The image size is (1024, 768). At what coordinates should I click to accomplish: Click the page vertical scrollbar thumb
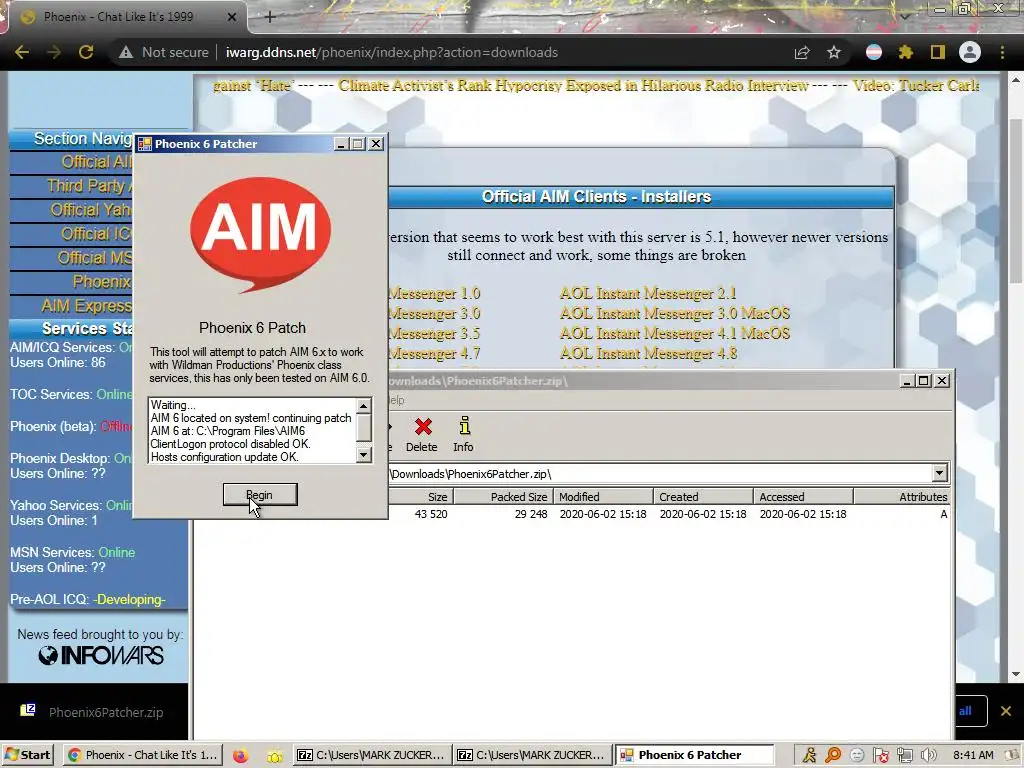click(x=1016, y=199)
